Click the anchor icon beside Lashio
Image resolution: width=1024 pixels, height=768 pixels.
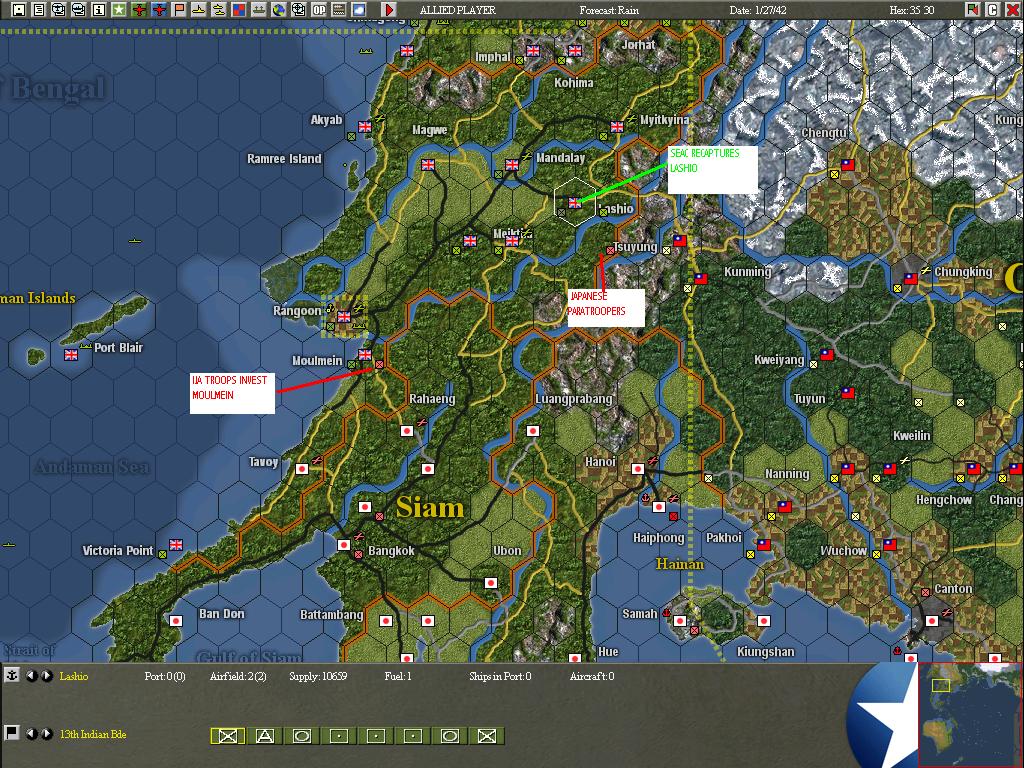(12, 675)
